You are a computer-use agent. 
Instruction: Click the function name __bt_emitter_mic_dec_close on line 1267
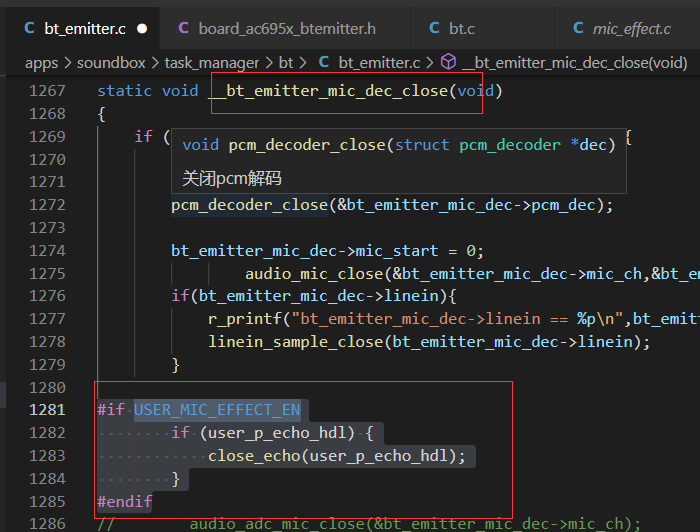[x=328, y=91]
